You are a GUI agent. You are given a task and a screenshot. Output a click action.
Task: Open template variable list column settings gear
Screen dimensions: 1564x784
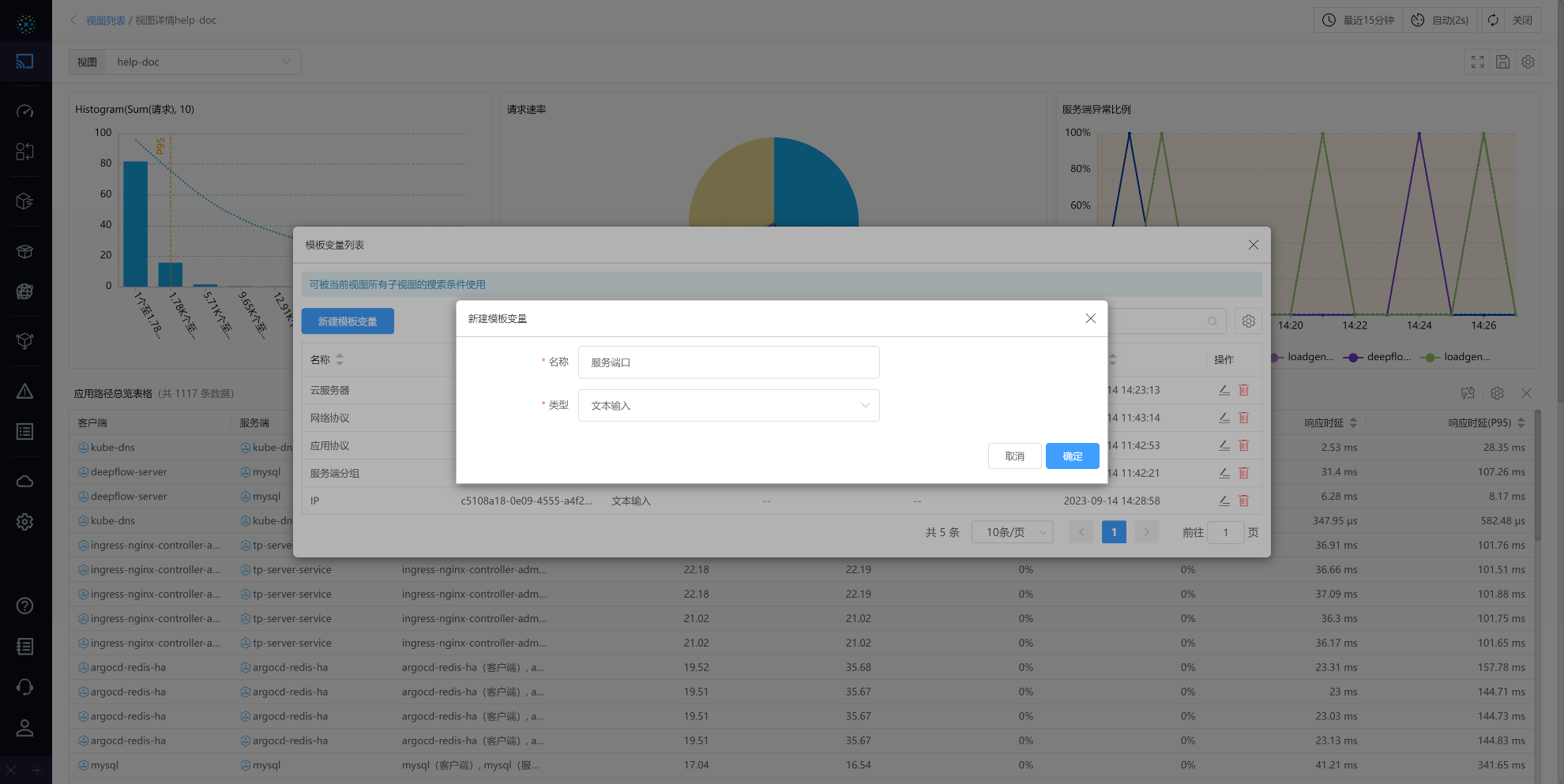point(1248,321)
